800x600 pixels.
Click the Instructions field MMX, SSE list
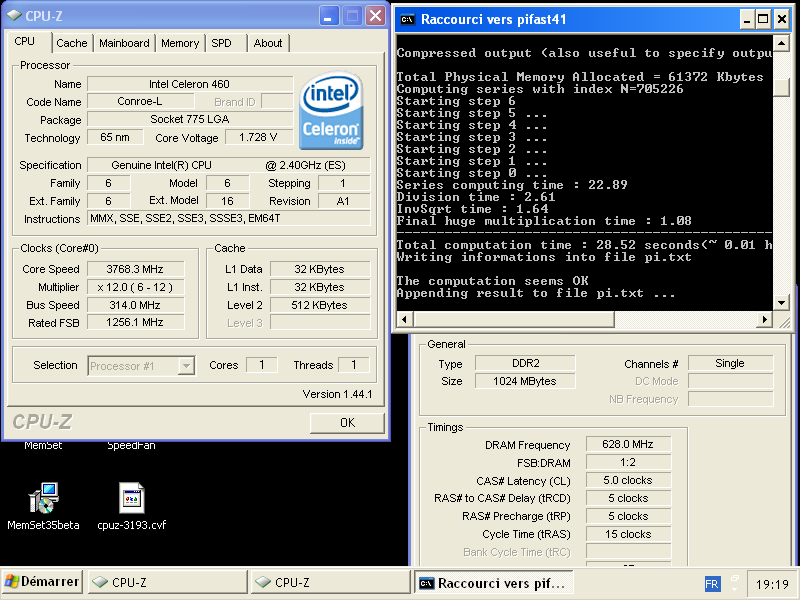tap(229, 218)
